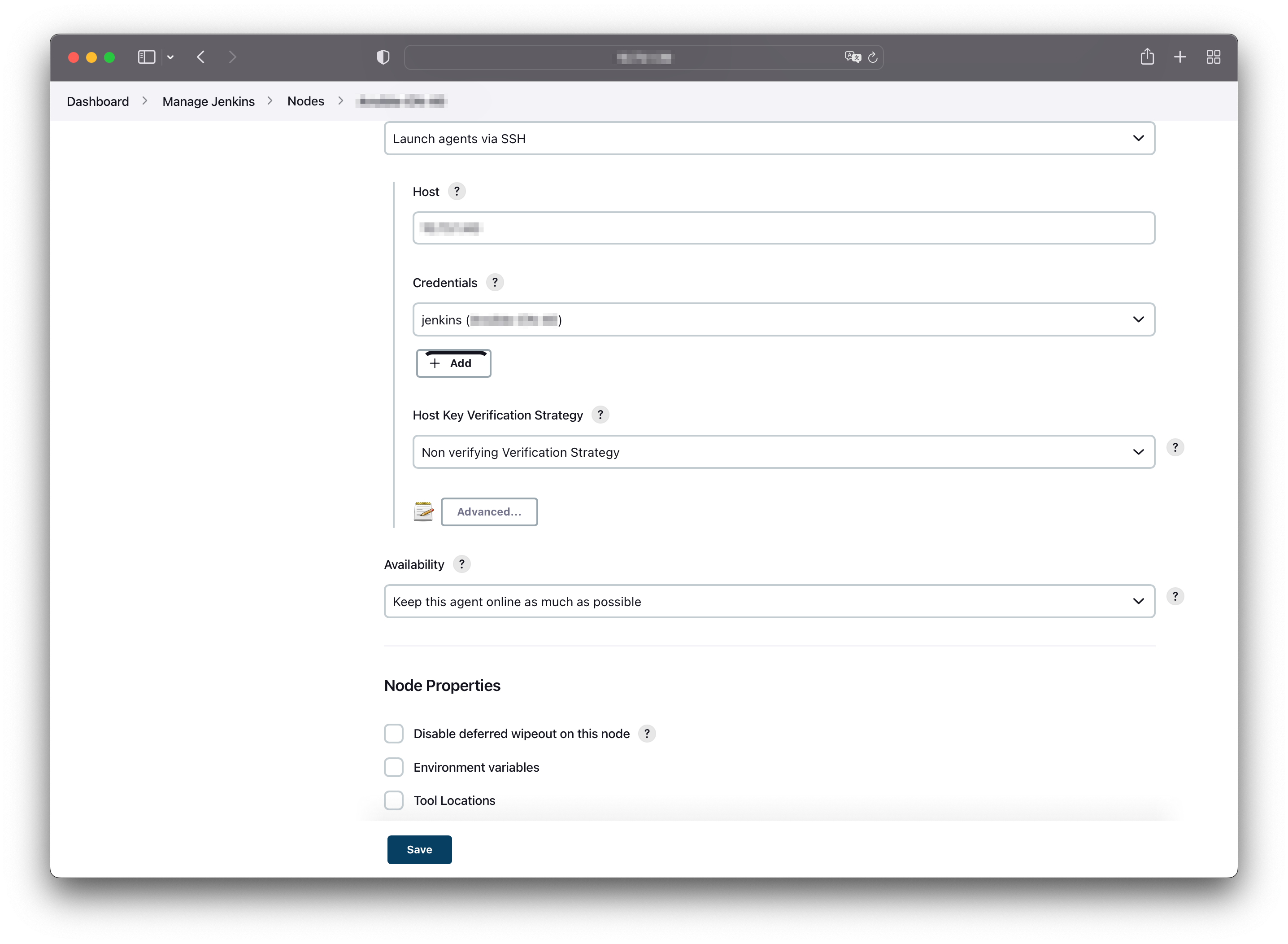Click the Add credentials button
The width and height of the screenshot is (1288, 944).
click(x=453, y=363)
